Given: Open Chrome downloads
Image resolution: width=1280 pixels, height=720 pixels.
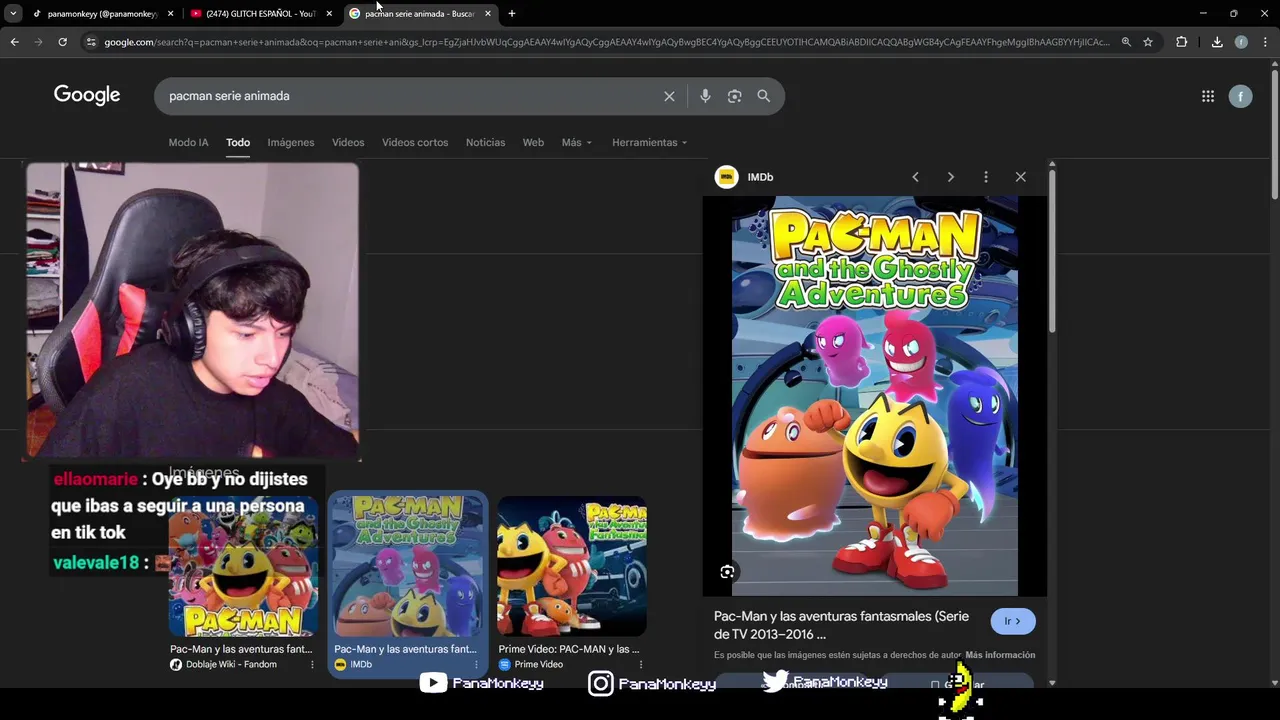Looking at the screenshot, I should click(x=1217, y=42).
